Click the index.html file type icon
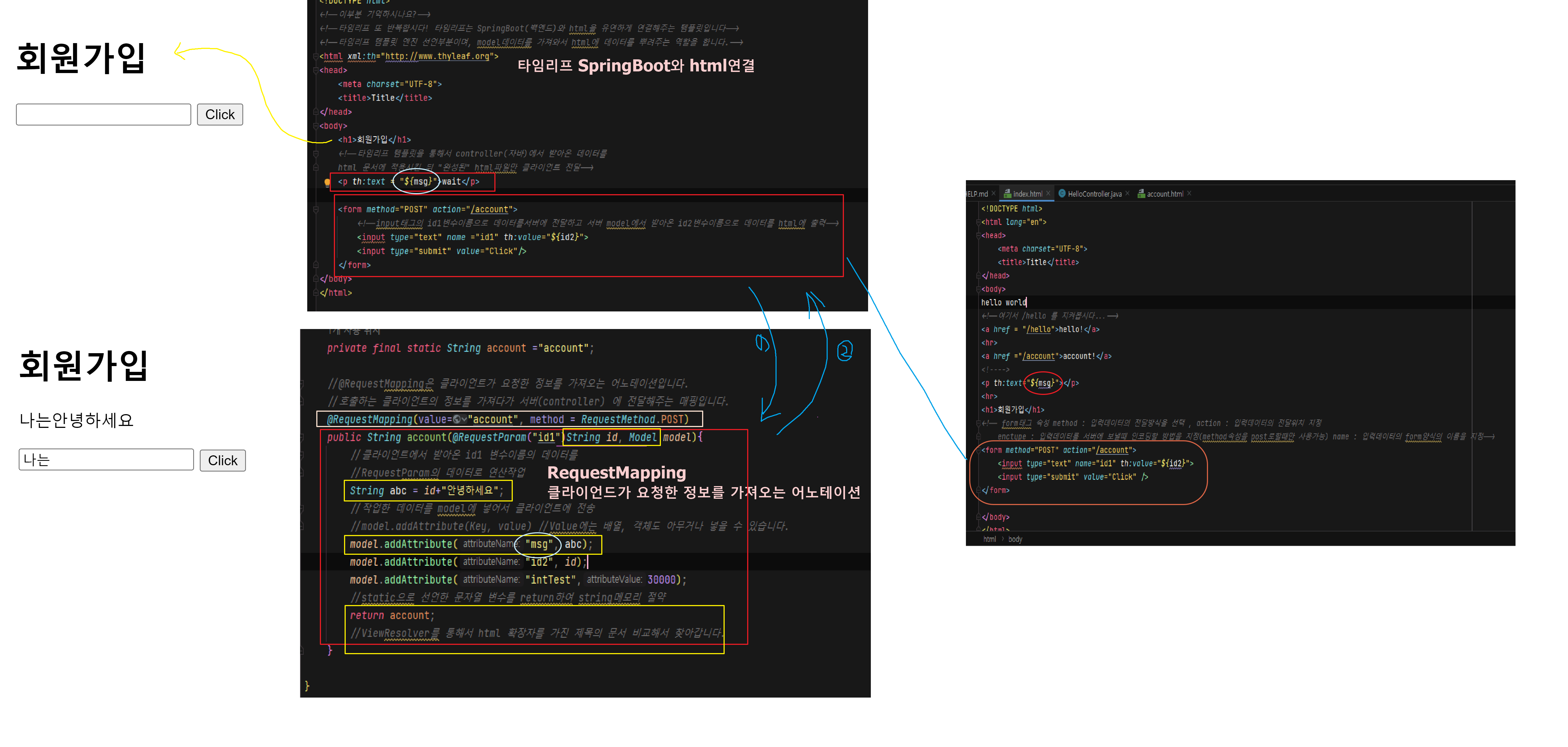The image size is (1568, 747). point(1007,193)
